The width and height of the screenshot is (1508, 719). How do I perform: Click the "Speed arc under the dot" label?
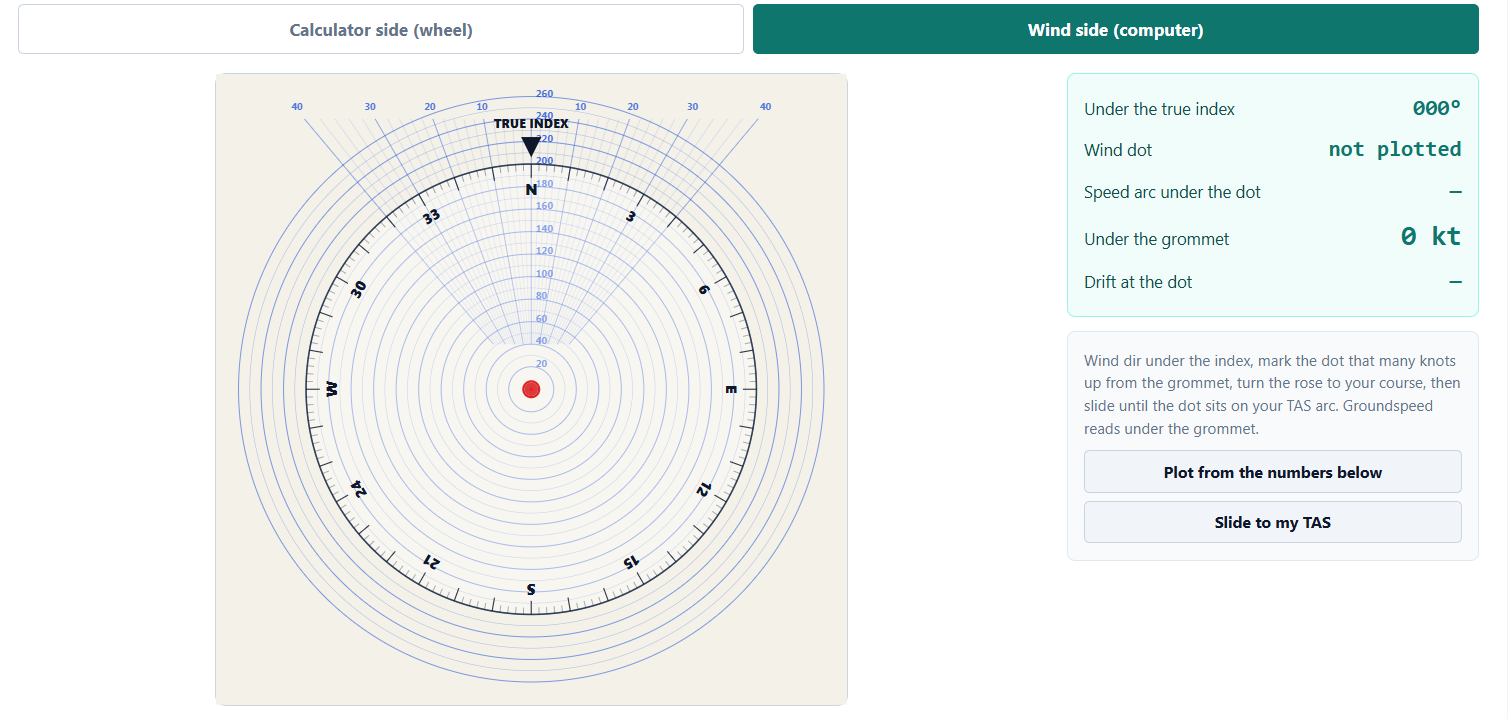[x=1173, y=192]
